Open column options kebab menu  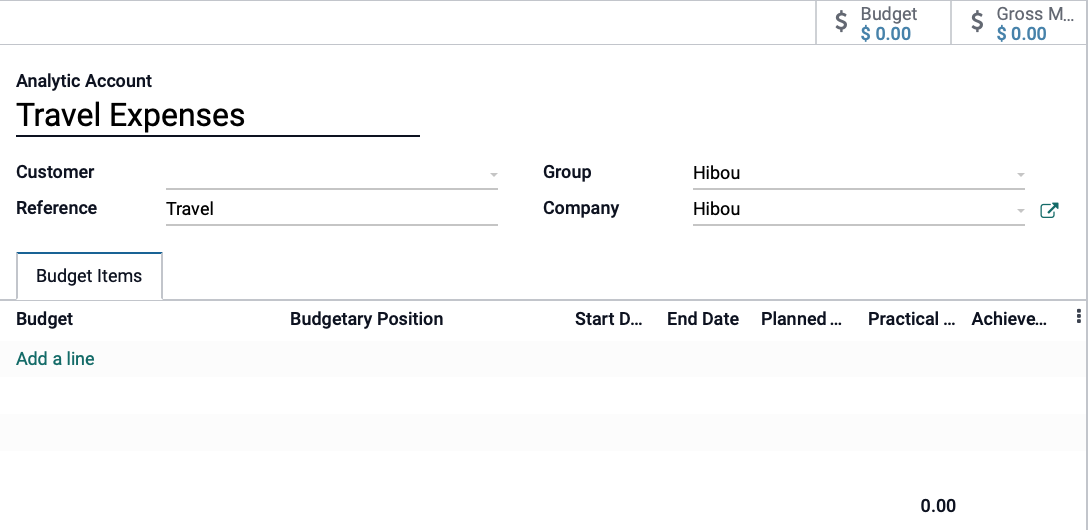click(1078, 317)
